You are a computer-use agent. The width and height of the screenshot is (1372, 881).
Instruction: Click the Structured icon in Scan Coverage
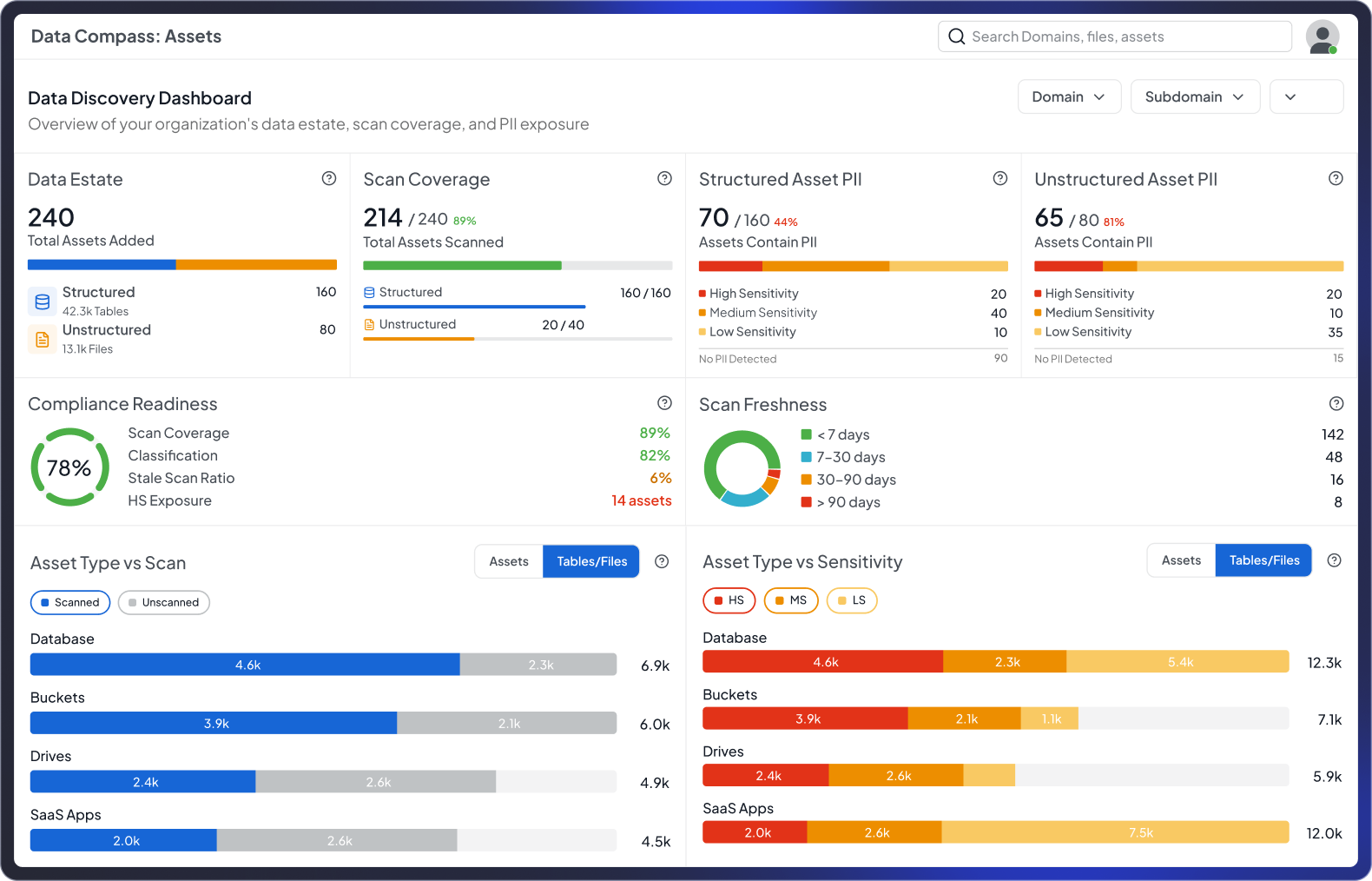pyautogui.click(x=369, y=293)
